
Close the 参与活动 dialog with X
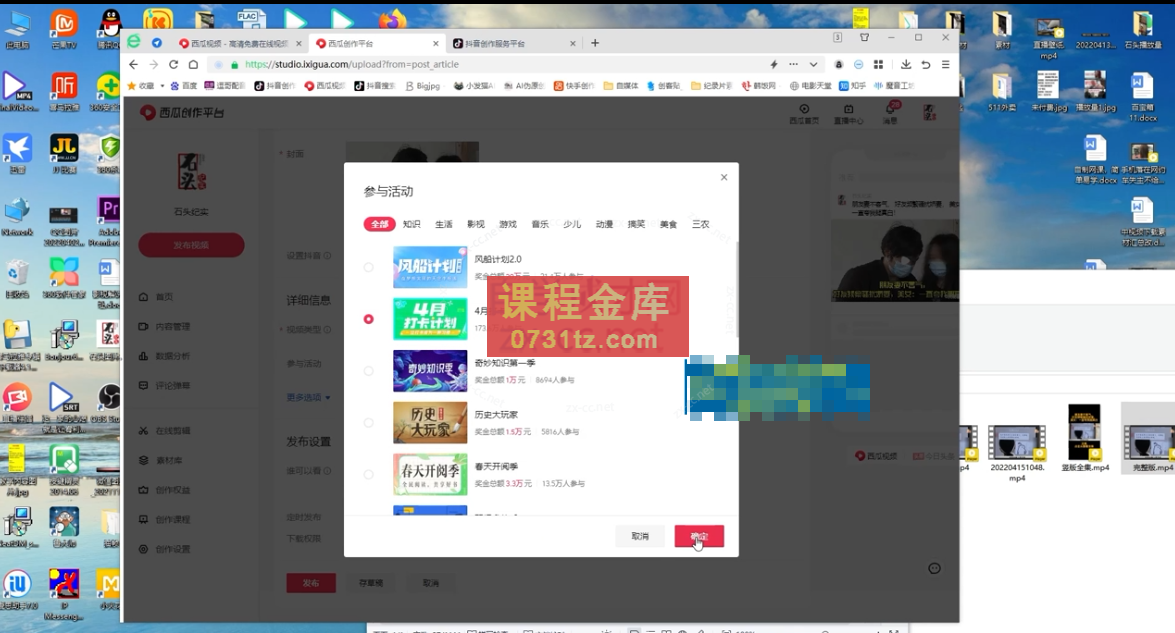pyautogui.click(x=724, y=178)
